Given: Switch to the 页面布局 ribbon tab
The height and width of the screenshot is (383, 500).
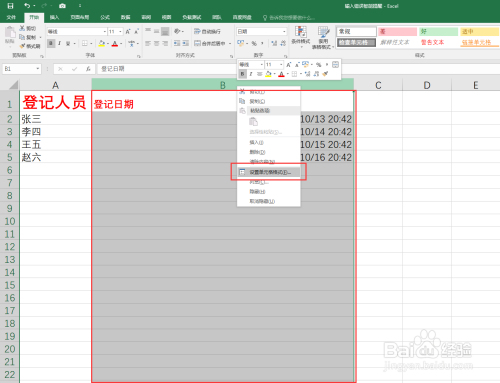Looking at the screenshot, I should click(x=80, y=17).
